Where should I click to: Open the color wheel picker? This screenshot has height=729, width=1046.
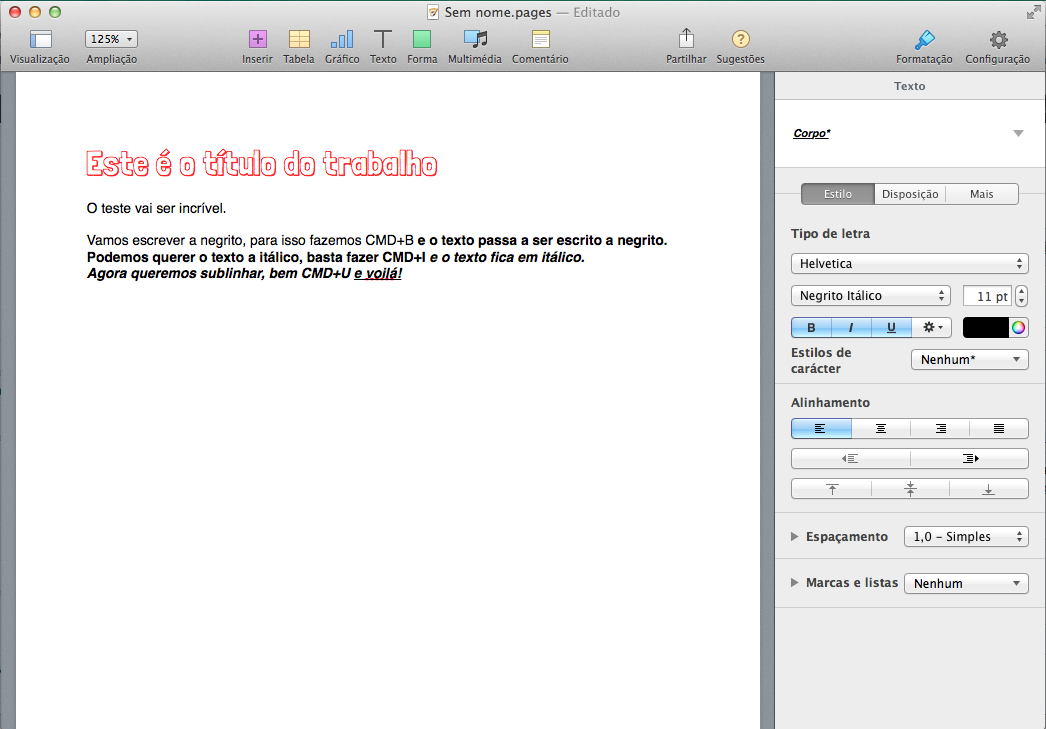pyautogui.click(x=1019, y=327)
